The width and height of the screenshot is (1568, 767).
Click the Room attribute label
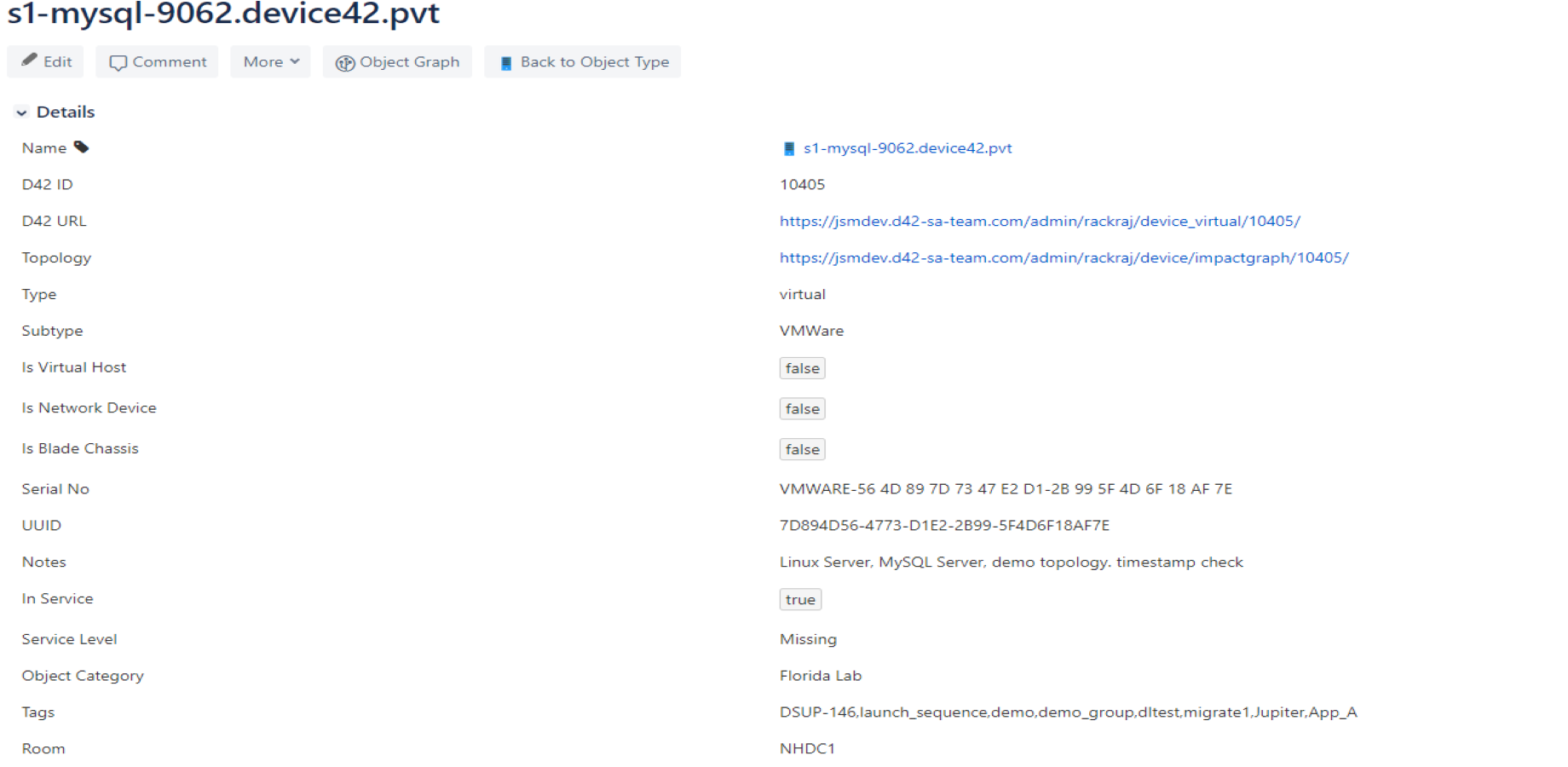click(43, 748)
